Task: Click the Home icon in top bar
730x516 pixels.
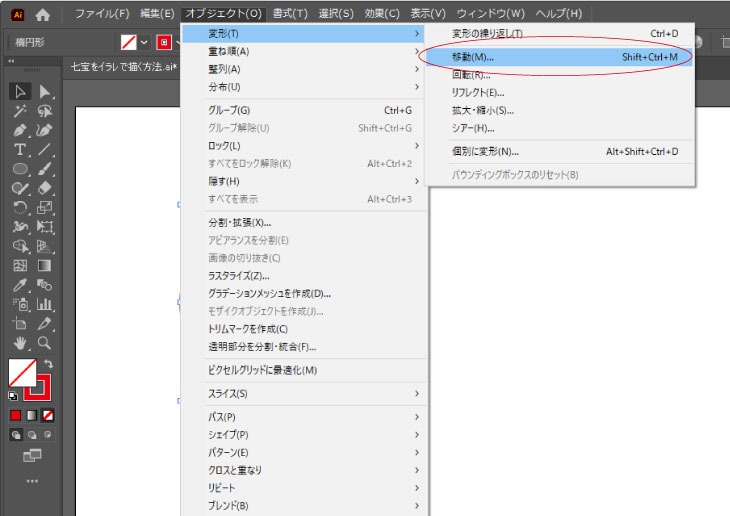Action: (42, 14)
